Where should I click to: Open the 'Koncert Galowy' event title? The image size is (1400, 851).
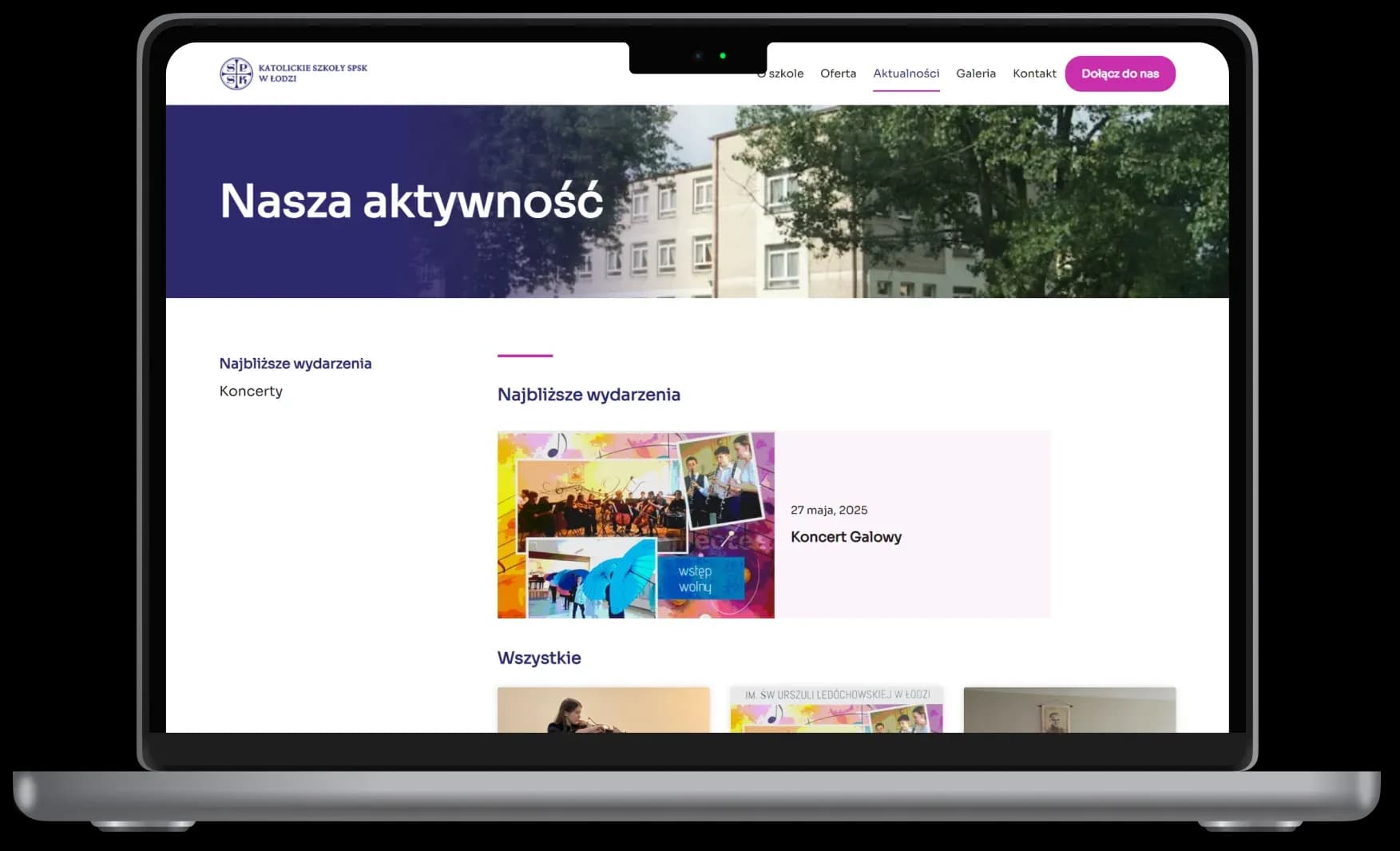[846, 537]
